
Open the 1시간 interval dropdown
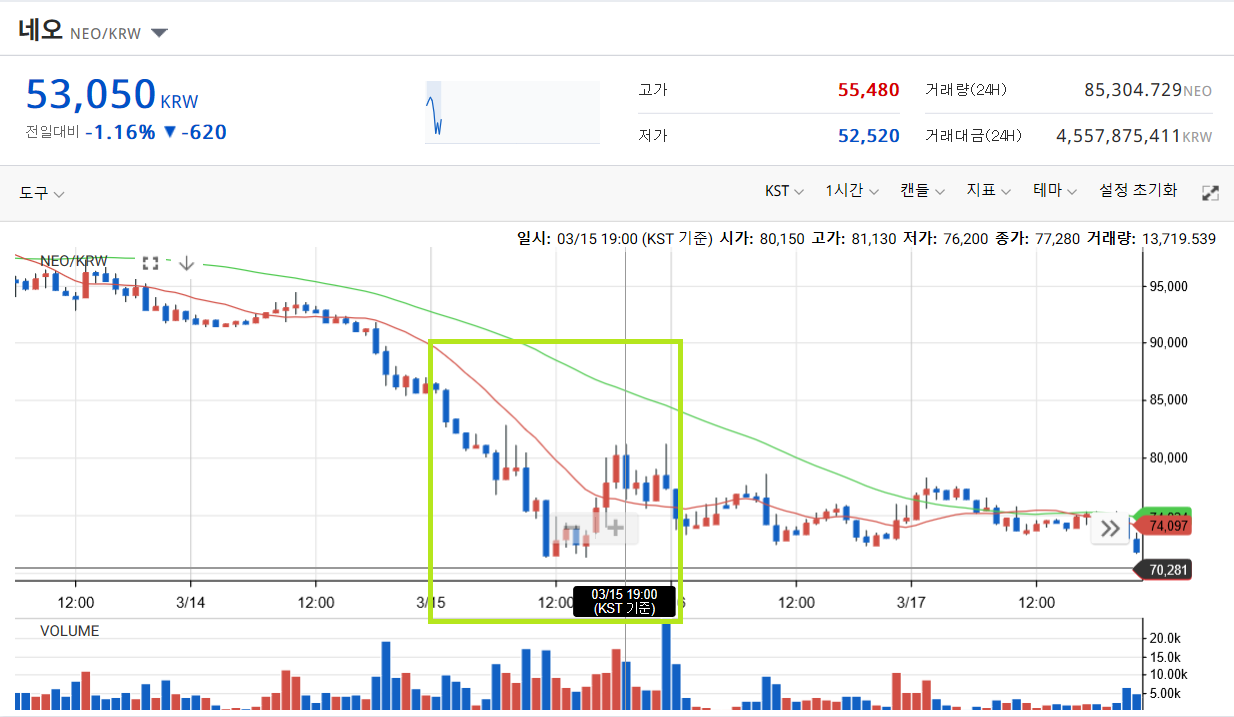tap(850, 190)
